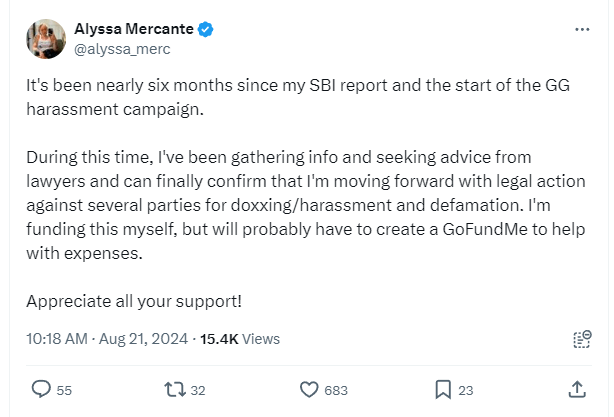Click the 10:18 AM timestamp

point(57,339)
